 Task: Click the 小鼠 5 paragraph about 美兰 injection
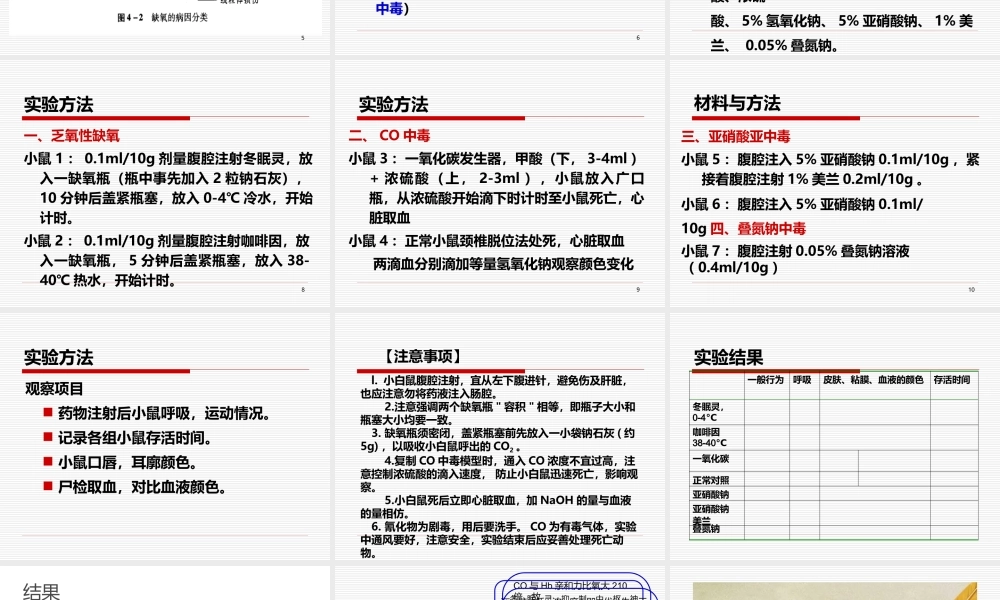coord(830,169)
